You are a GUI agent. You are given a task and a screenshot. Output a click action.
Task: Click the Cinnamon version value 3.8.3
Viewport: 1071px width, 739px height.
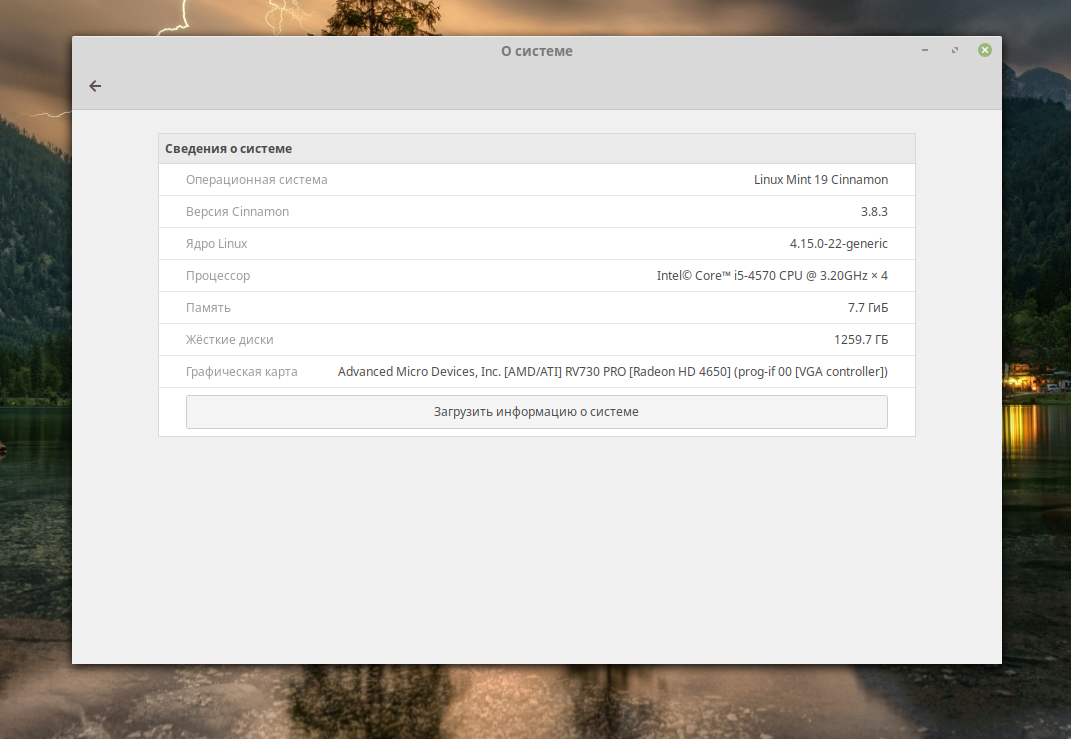874,212
